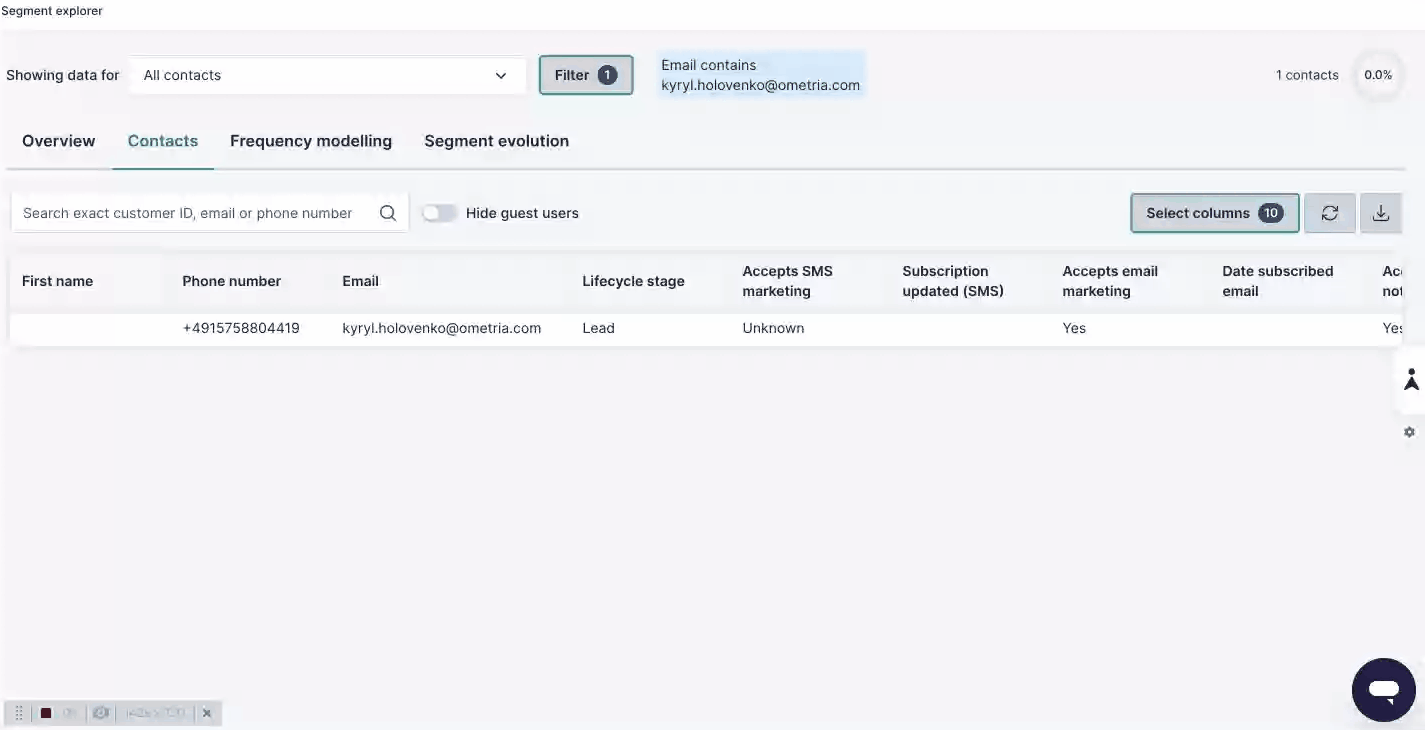Go to Segment evolution tab
Image resolution: width=1425 pixels, height=730 pixels.
point(497,141)
